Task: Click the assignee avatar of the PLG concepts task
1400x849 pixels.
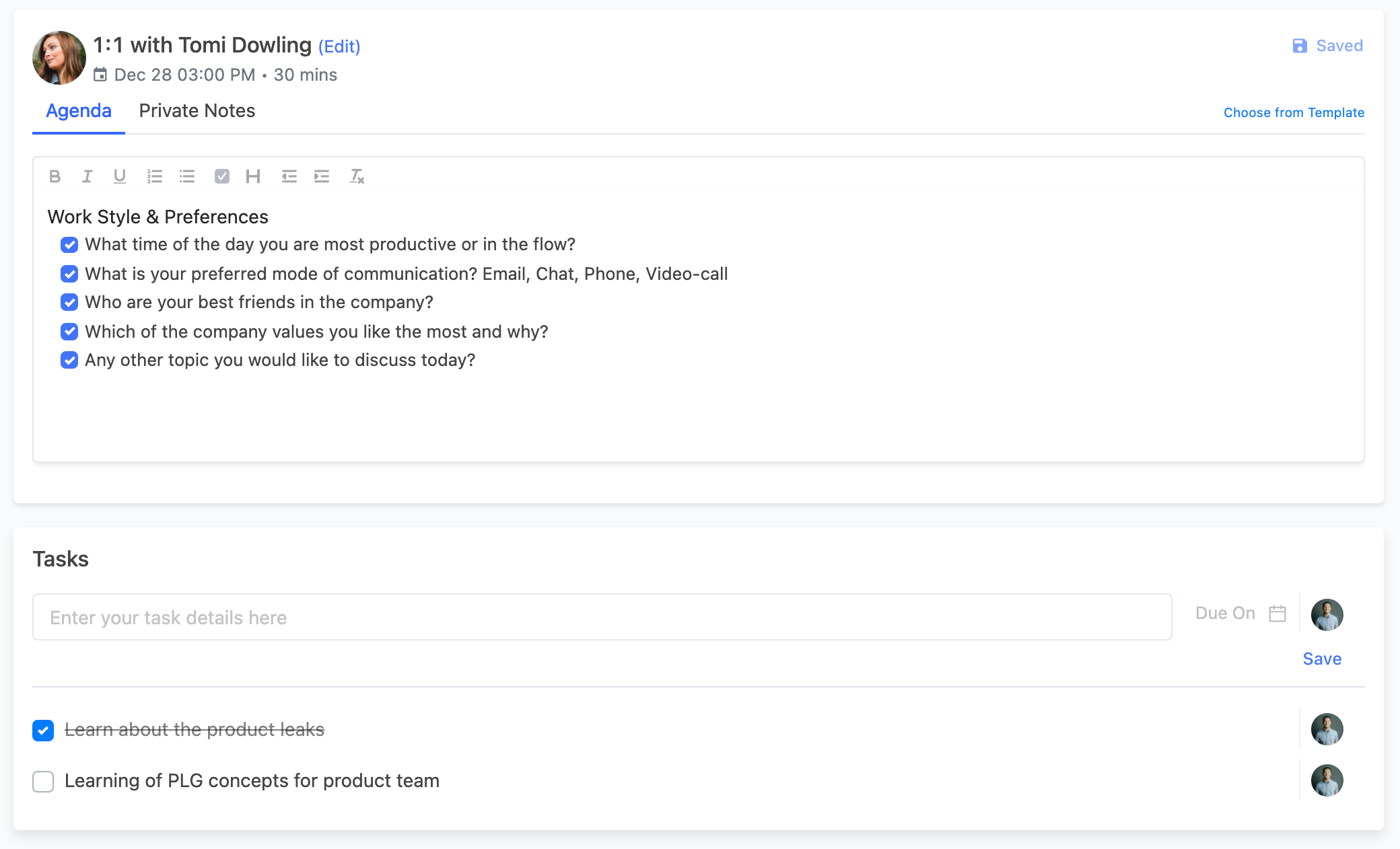Action: pyautogui.click(x=1327, y=780)
